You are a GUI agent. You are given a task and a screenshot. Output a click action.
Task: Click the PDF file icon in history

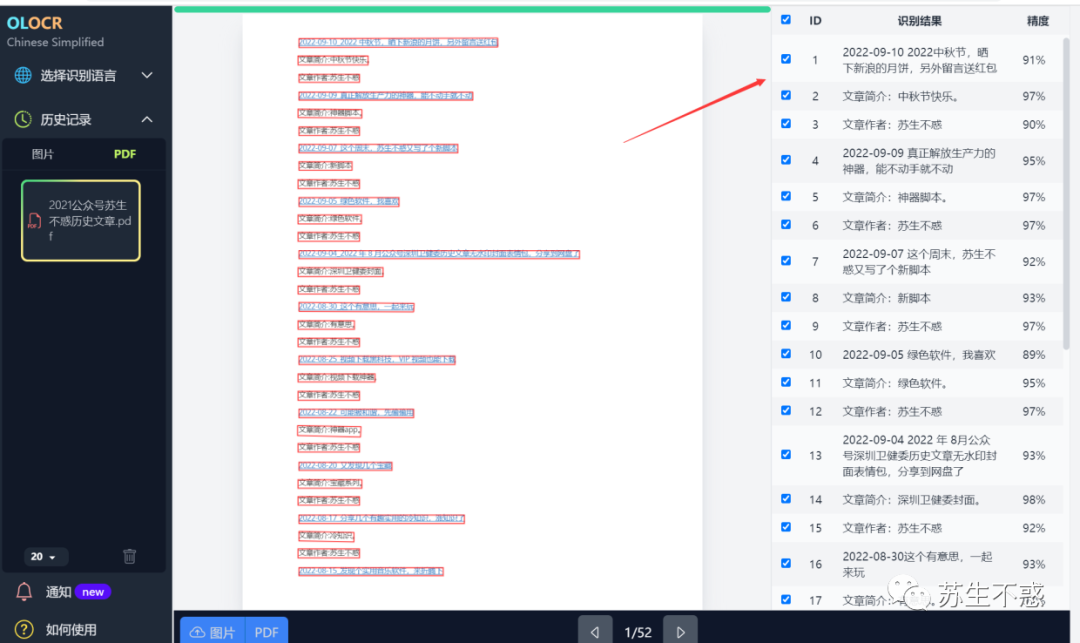[x=34, y=221]
